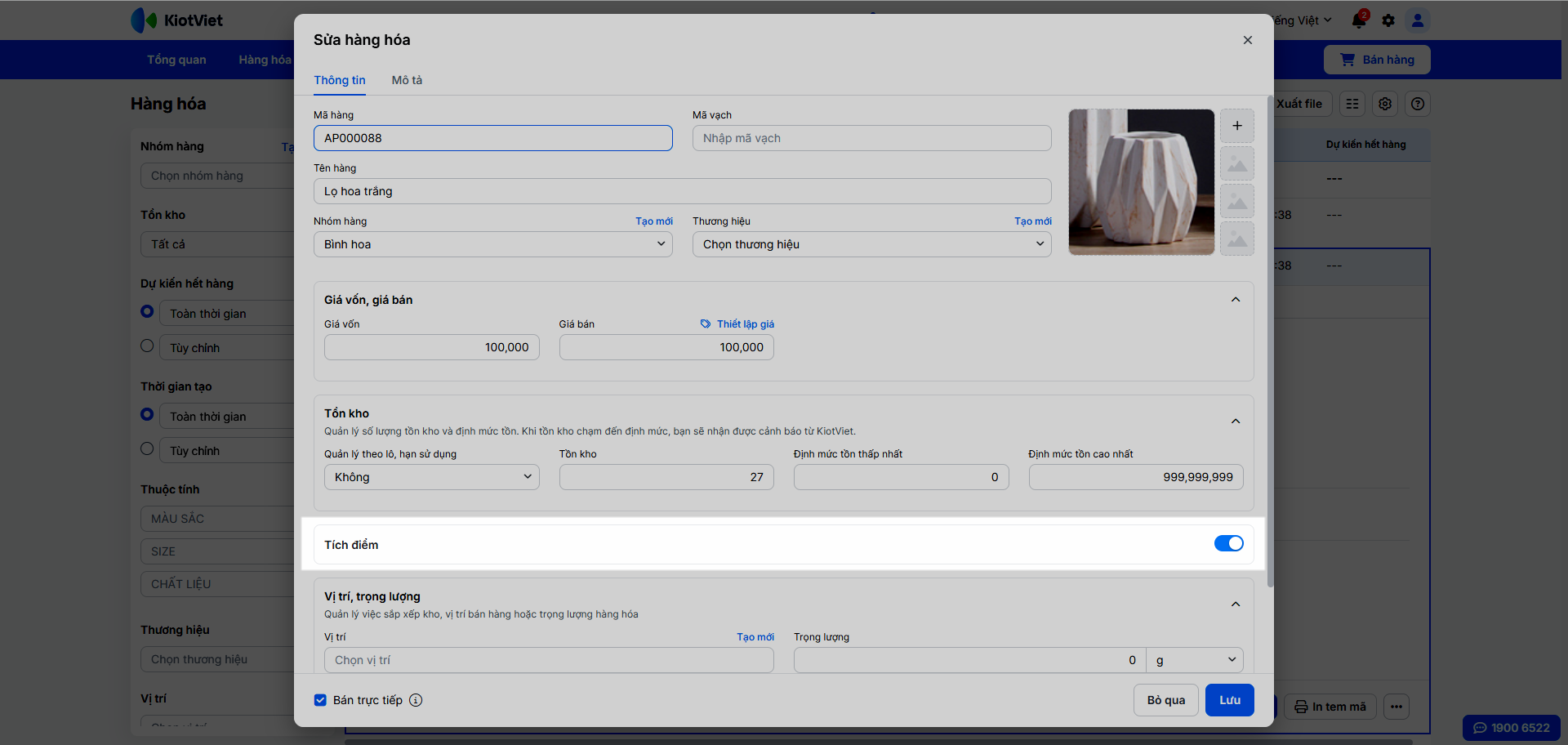Open the Nhóm hàng dropdown showing Bình hoa

point(492,244)
